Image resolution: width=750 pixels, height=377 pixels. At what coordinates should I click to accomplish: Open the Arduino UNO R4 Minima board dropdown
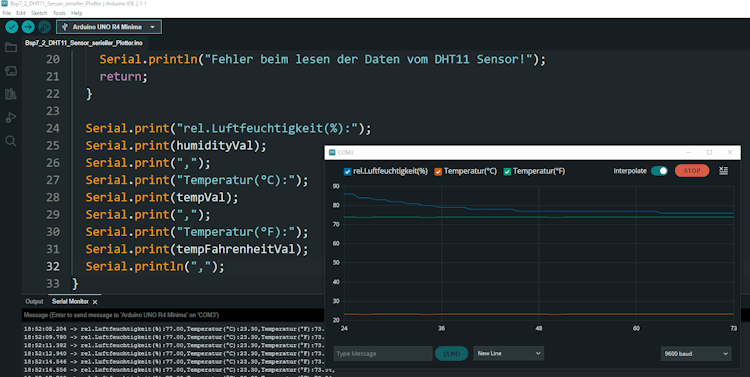(x=109, y=27)
